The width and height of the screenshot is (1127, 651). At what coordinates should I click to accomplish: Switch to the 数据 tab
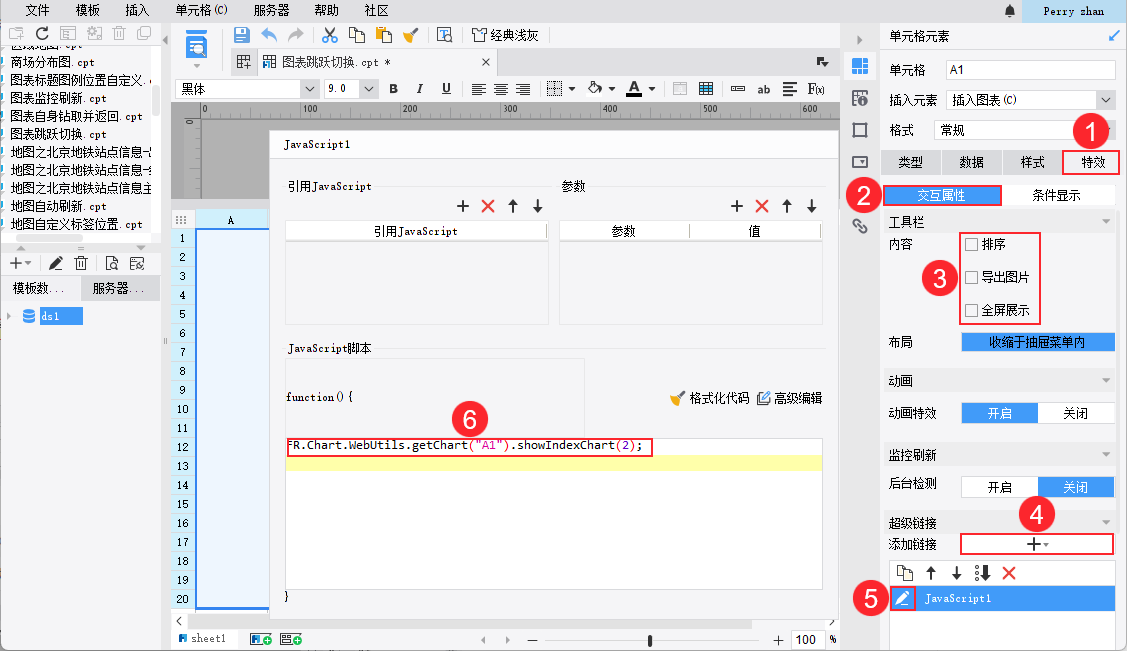(x=971, y=162)
